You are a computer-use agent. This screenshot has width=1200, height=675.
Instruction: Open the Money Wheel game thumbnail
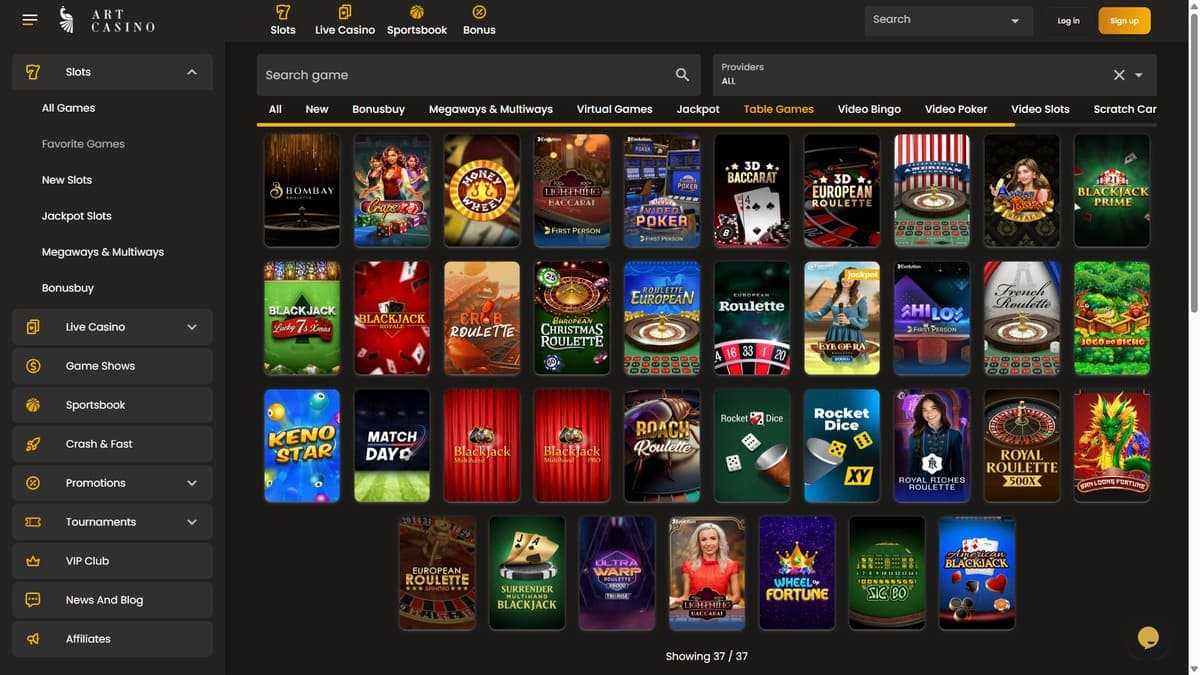tap(482, 190)
